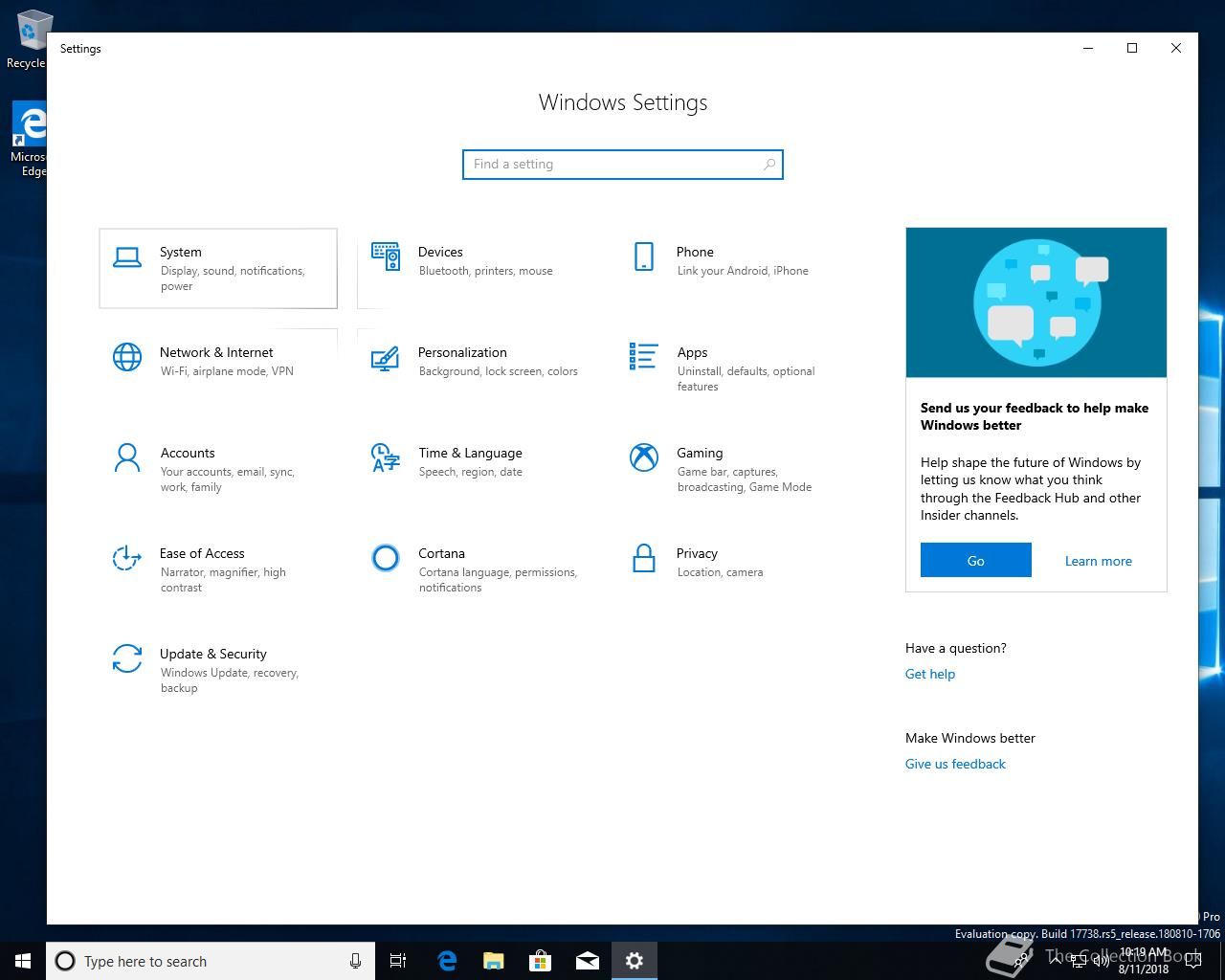Screen dimensions: 1225x980
Task: Open the Action Center notification icon
Action: (1193, 961)
